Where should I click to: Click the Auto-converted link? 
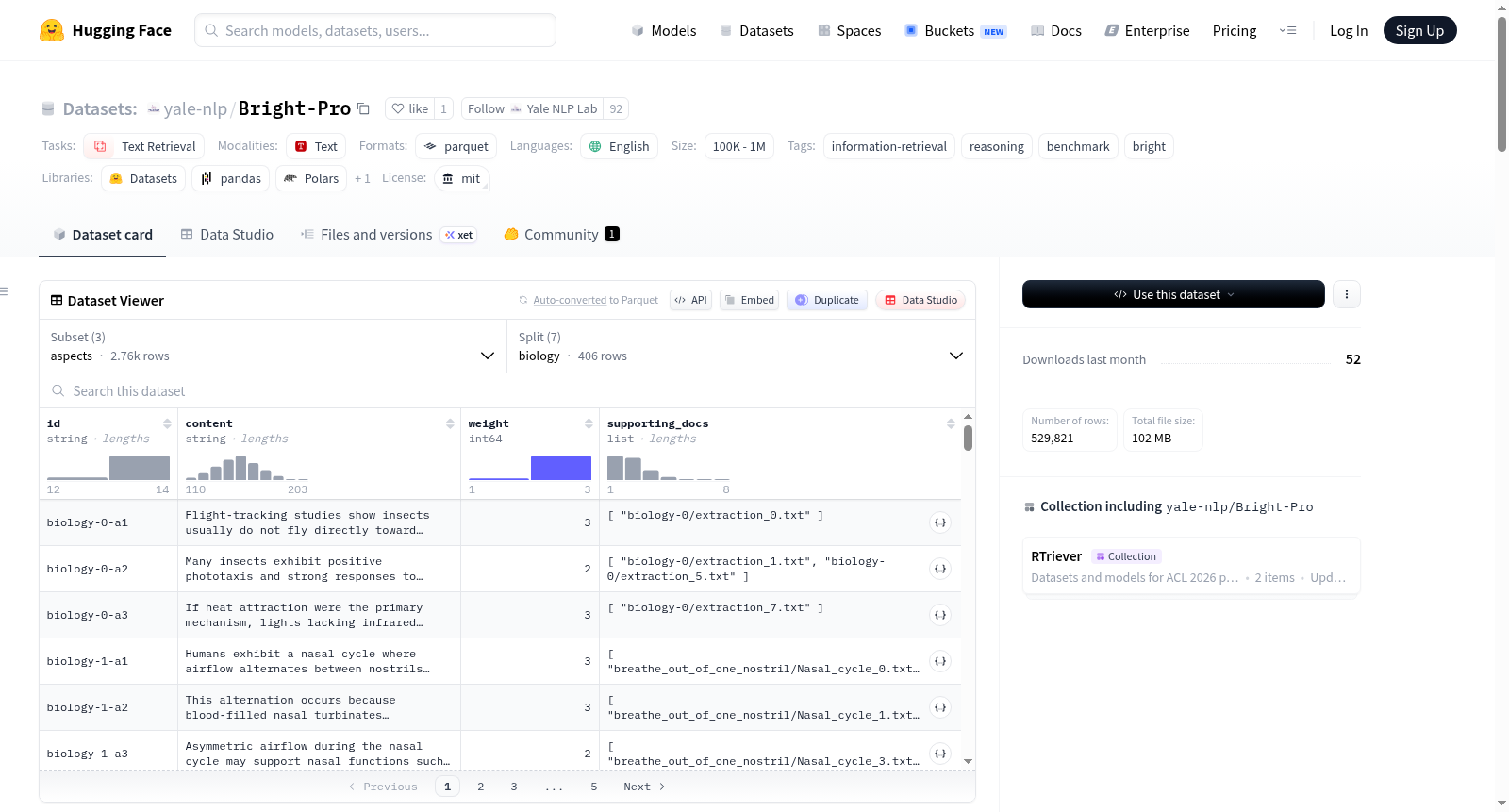point(570,300)
